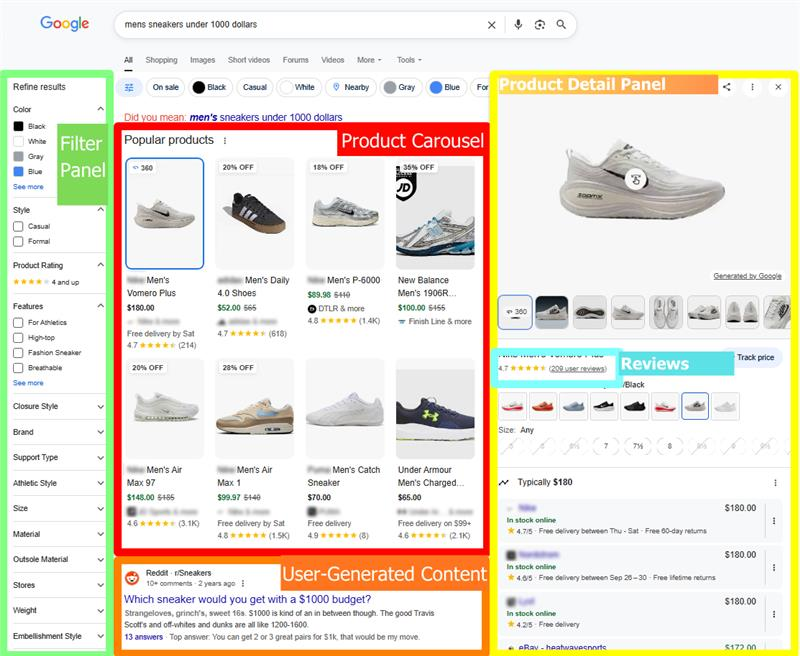Viewport: 800px width, 656px height.
Task: Select the Blue color swatch filter
Action: coord(19,172)
